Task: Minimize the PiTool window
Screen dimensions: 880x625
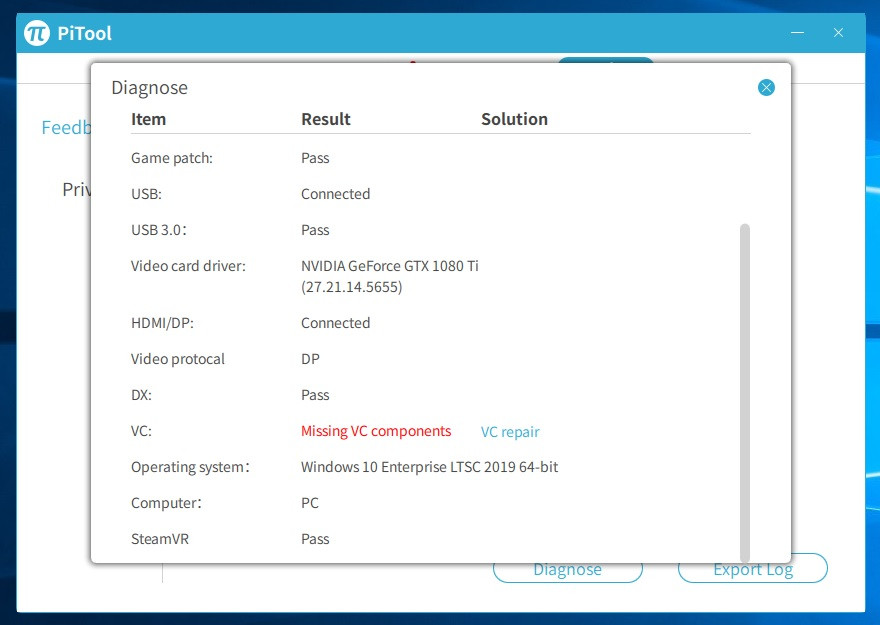Action: click(x=797, y=33)
